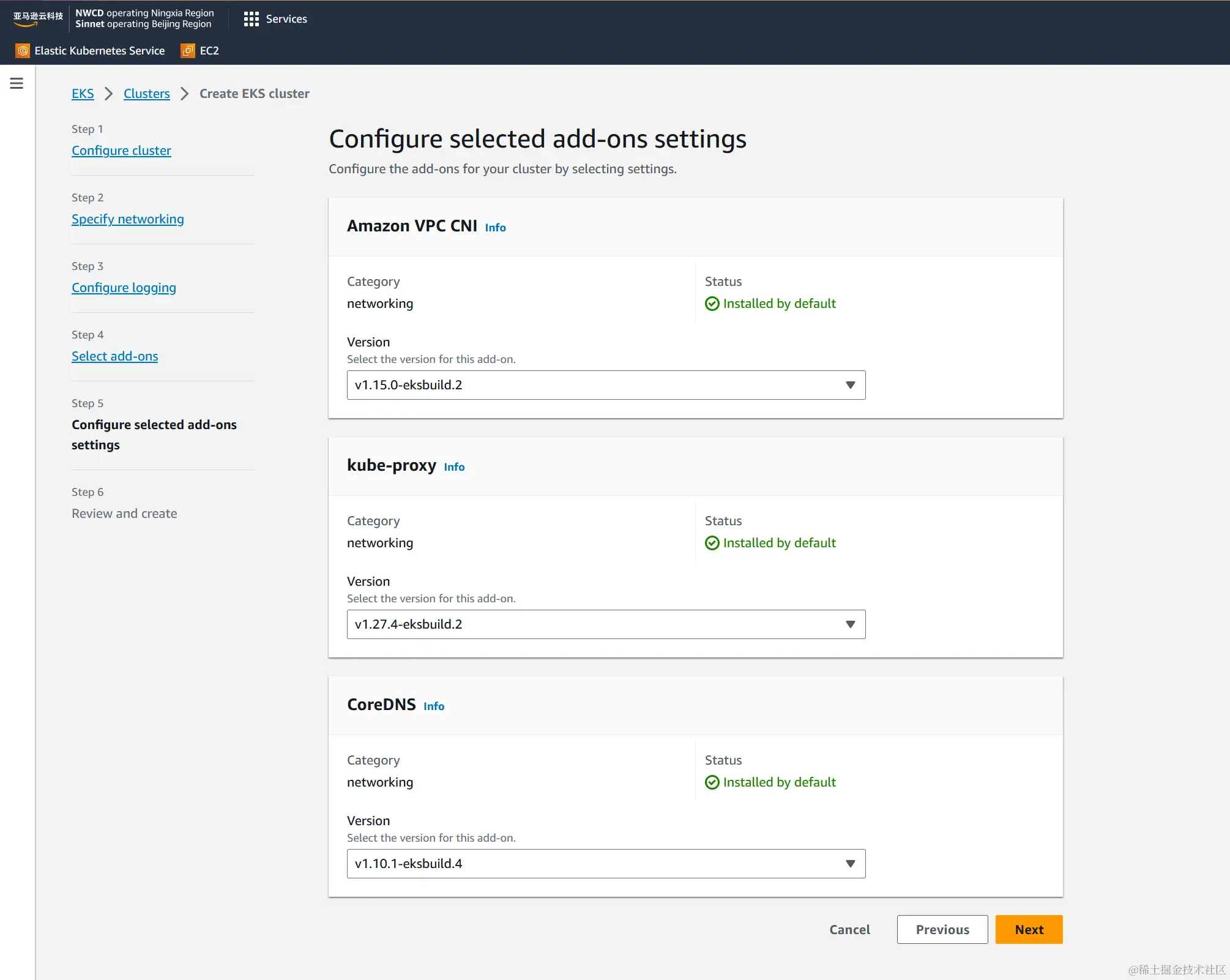Image resolution: width=1230 pixels, height=980 pixels.
Task: Click kube-proxy heading
Action: click(392, 465)
